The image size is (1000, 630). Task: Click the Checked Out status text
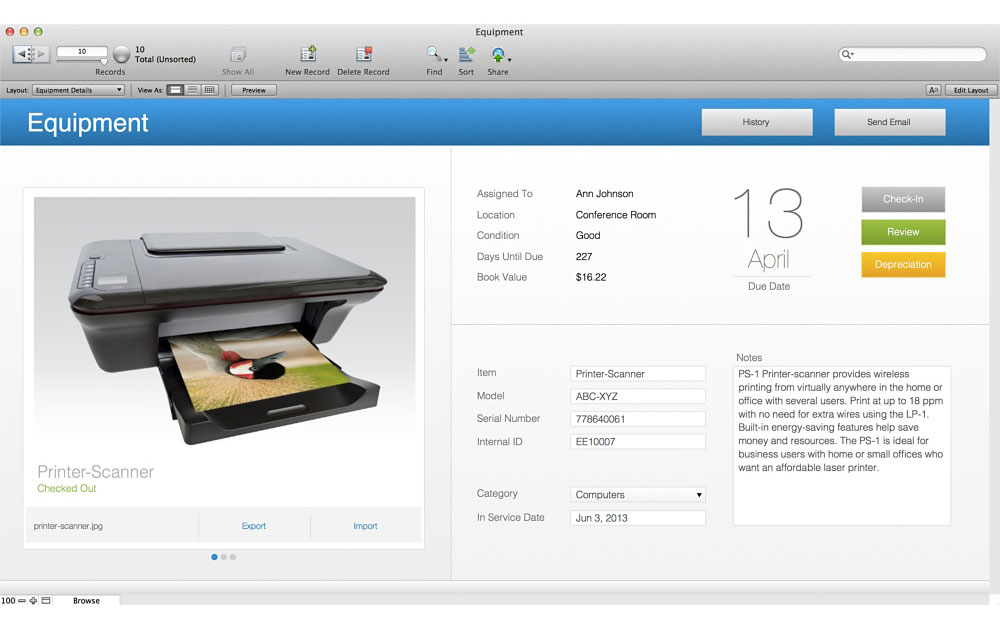67,488
